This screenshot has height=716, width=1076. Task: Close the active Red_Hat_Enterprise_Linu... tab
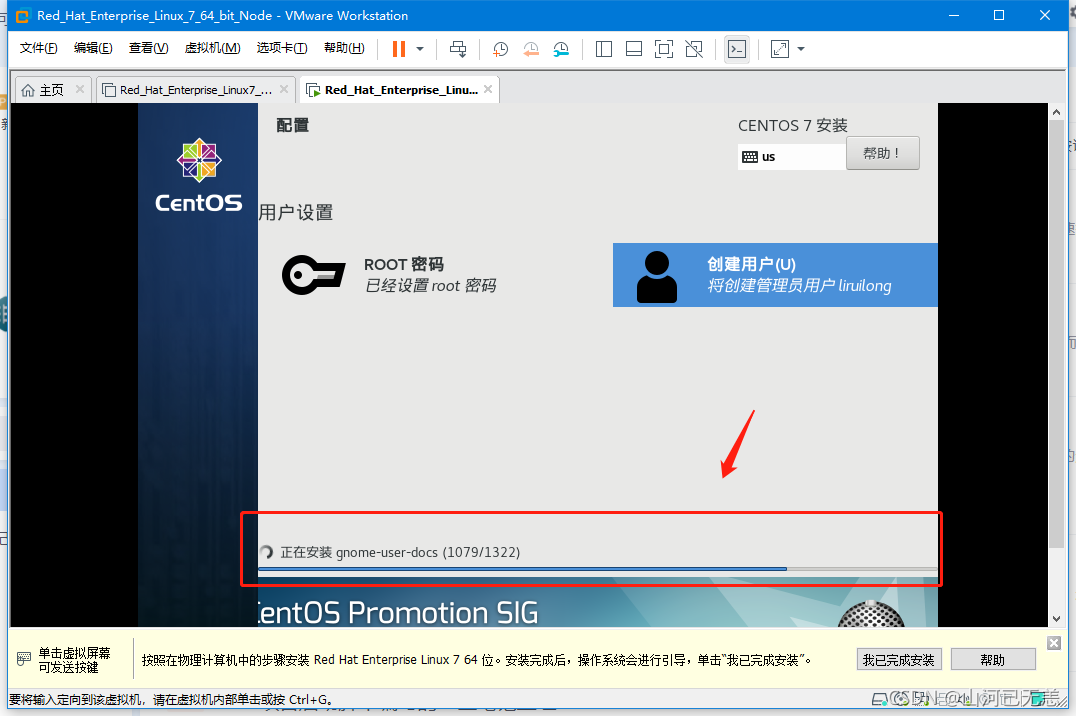coord(488,89)
